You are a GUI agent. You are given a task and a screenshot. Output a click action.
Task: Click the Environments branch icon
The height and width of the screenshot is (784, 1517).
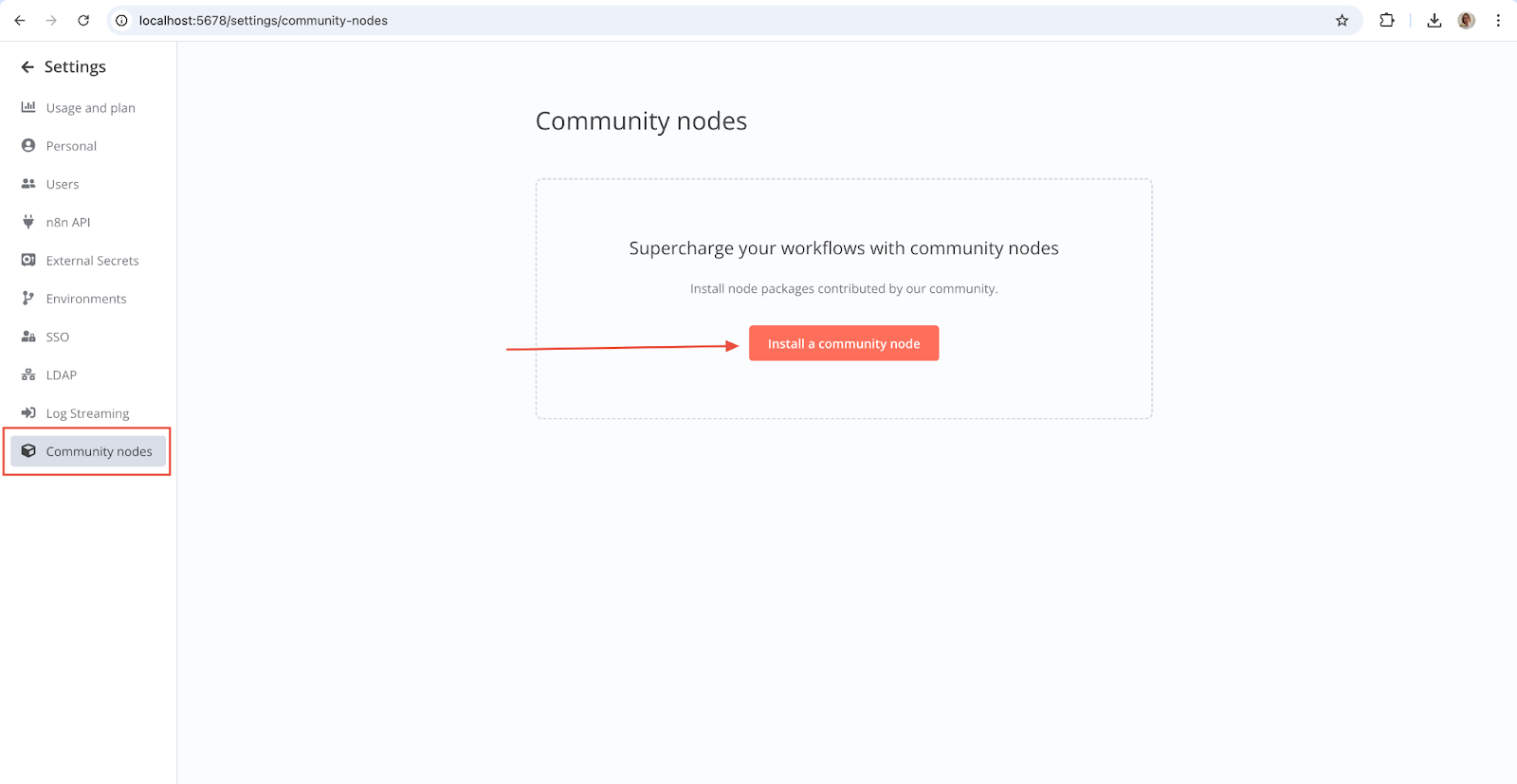(x=28, y=298)
